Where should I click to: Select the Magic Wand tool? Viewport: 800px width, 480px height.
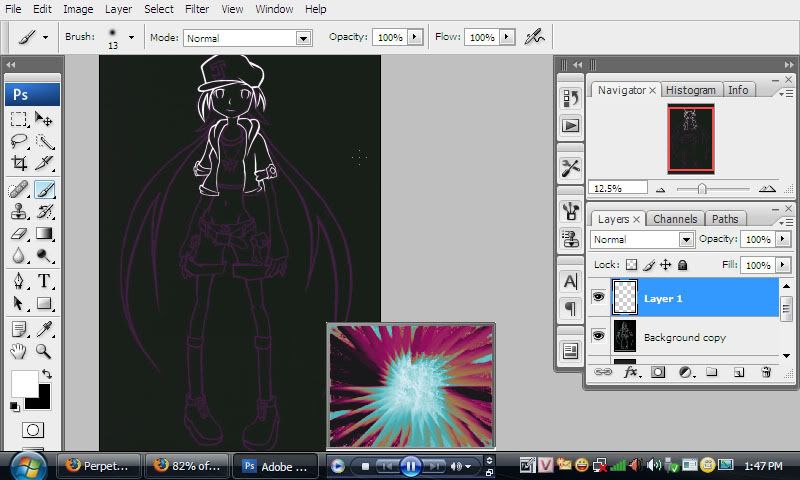pyautogui.click(x=44, y=141)
